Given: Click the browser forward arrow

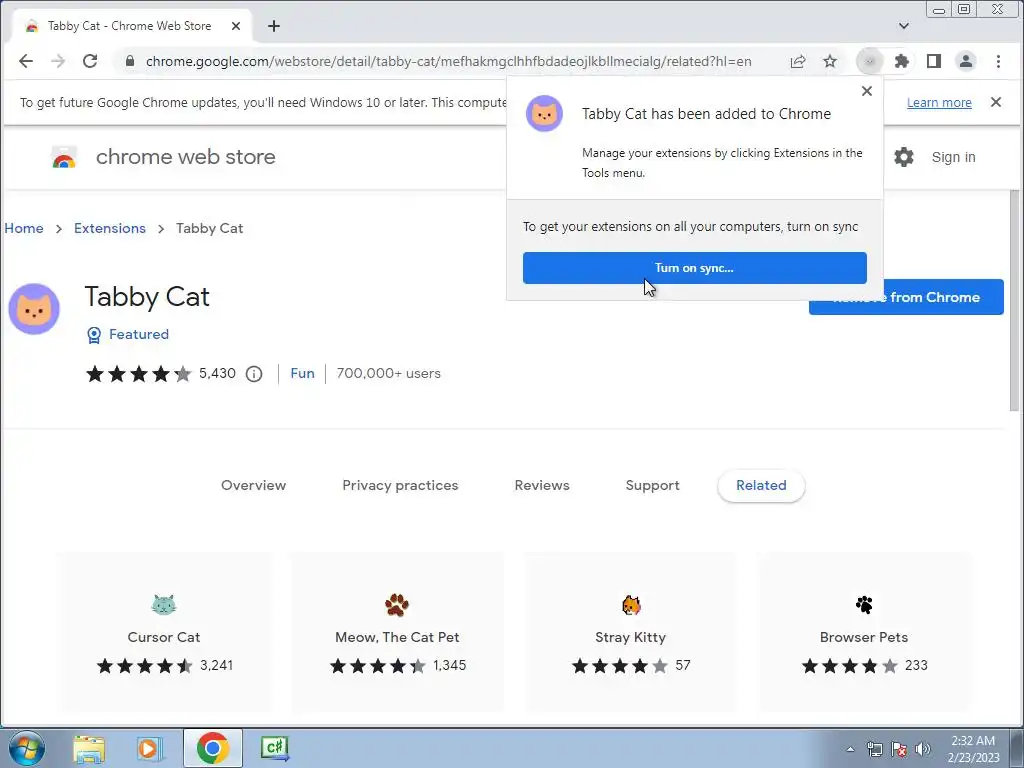Looking at the screenshot, I should click(58, 61).
